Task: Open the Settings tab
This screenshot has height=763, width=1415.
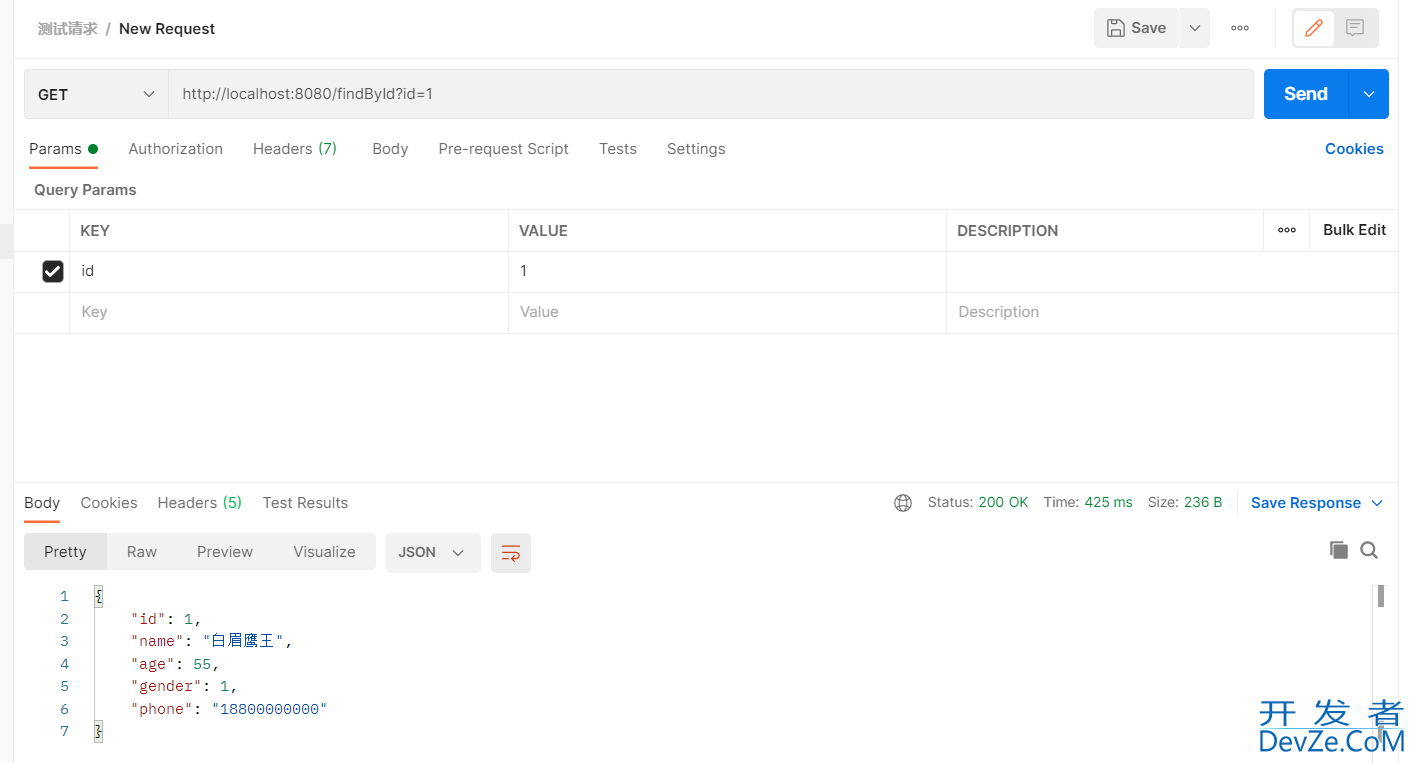Action: click(x=696, y=149)
